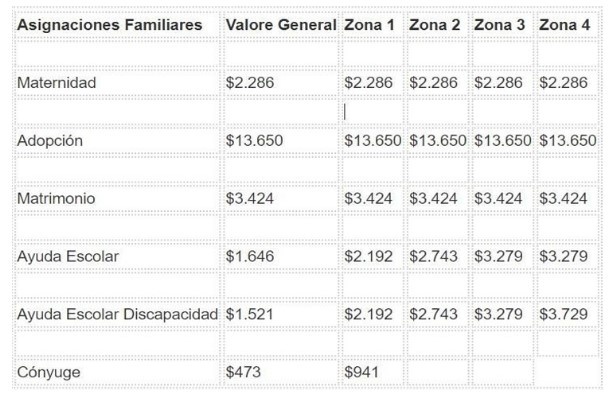Click the Ayuda Escolar Discapacidad cell
613x402 pixels.
tap(117, 314)
